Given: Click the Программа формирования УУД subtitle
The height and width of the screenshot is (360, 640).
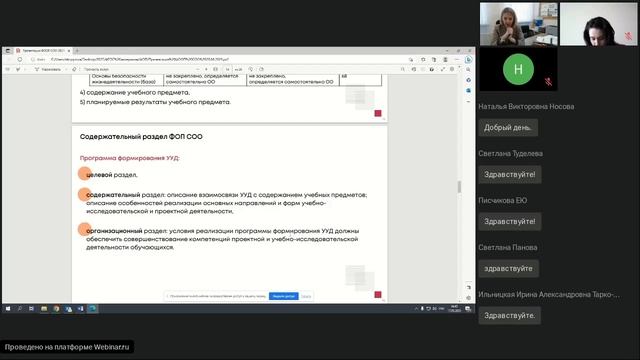Looking at the screenshot, I should click(129, 158).
